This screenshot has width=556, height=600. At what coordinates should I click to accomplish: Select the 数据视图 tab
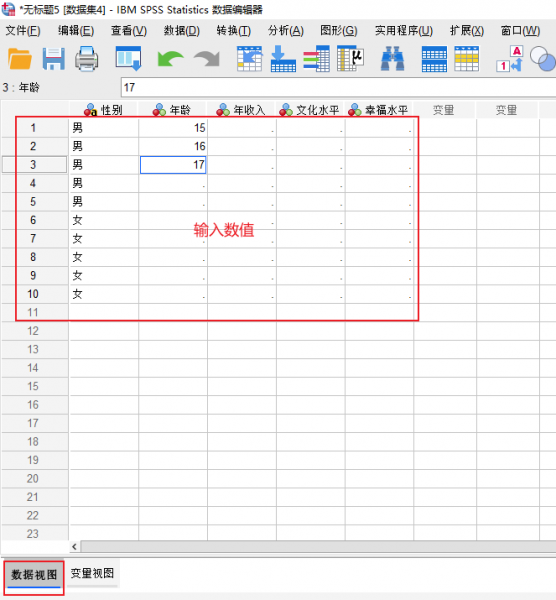point(34,575)
